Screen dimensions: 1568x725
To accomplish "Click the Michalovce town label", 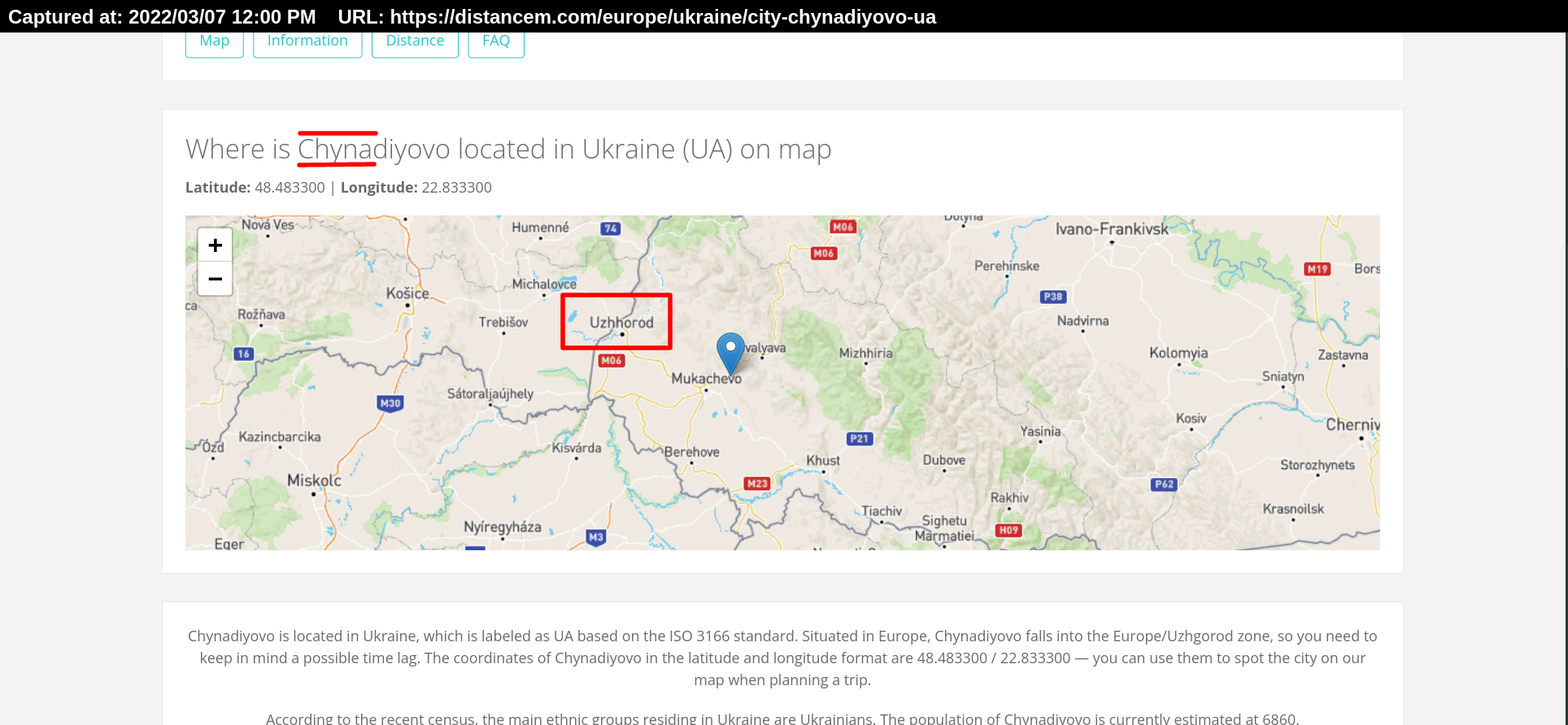I will pyautogui.click(x=544, y=284).
